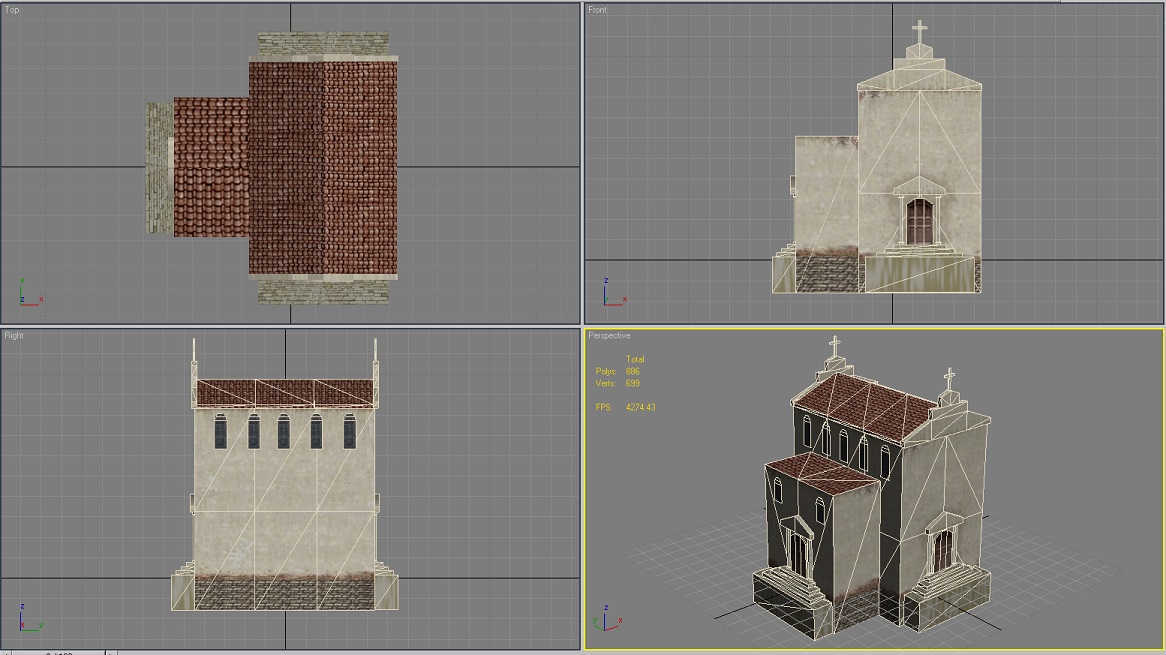Open the Front viewport label menu
This screenshot has width=1166, height=655.
pos(597,10)
